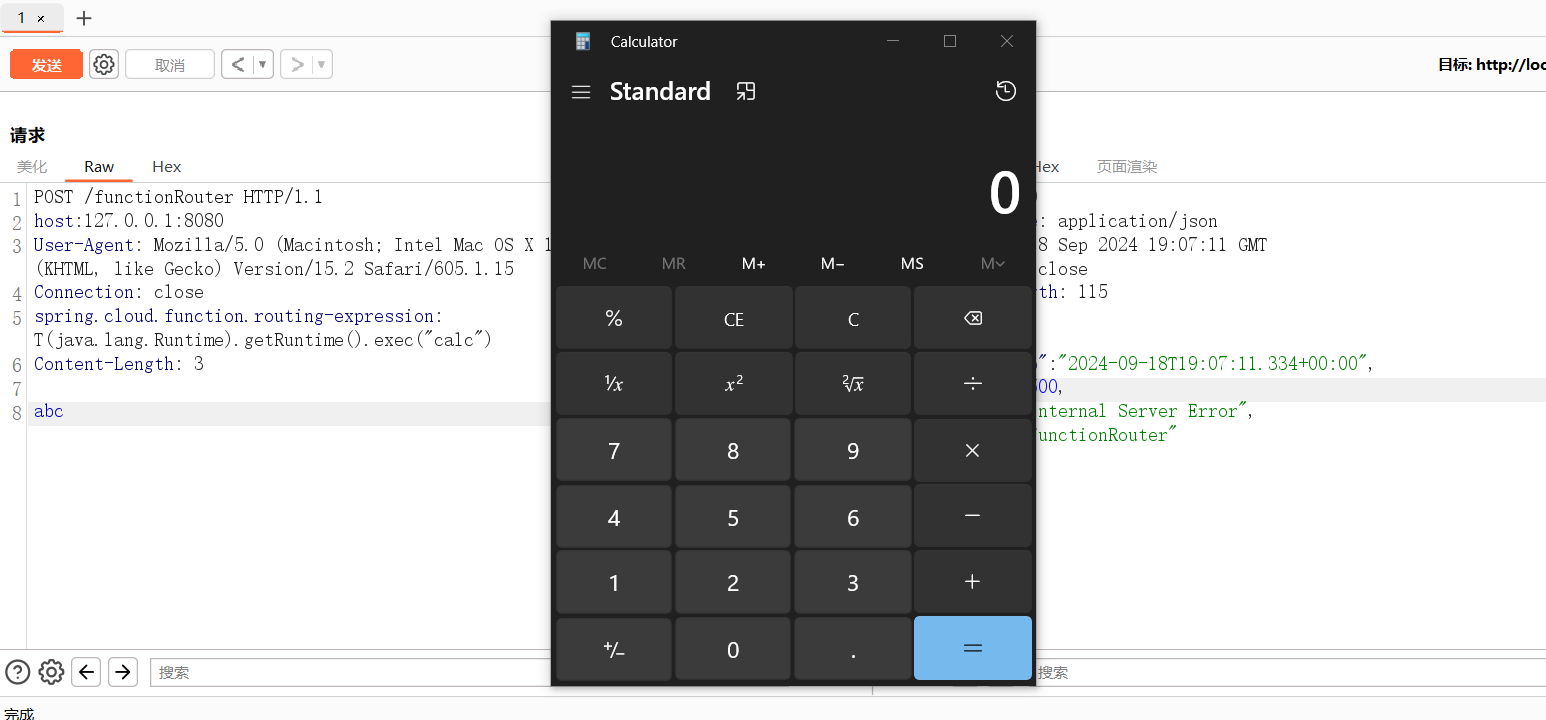Click the backspace key in Calculator

(972, 318)
